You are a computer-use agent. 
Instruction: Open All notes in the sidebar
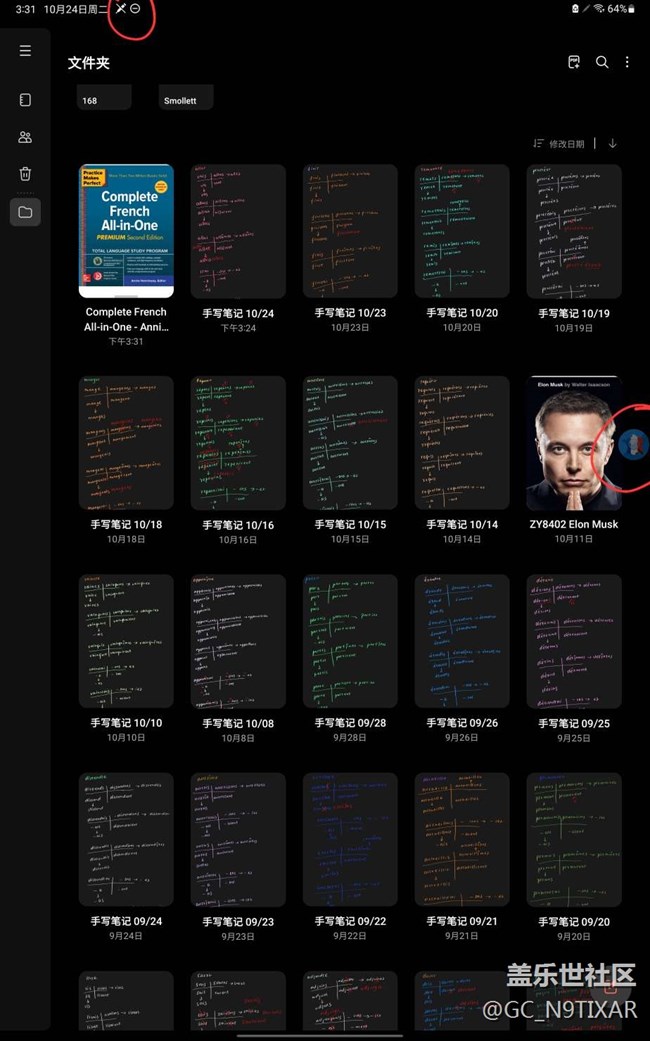pos(25,100)
